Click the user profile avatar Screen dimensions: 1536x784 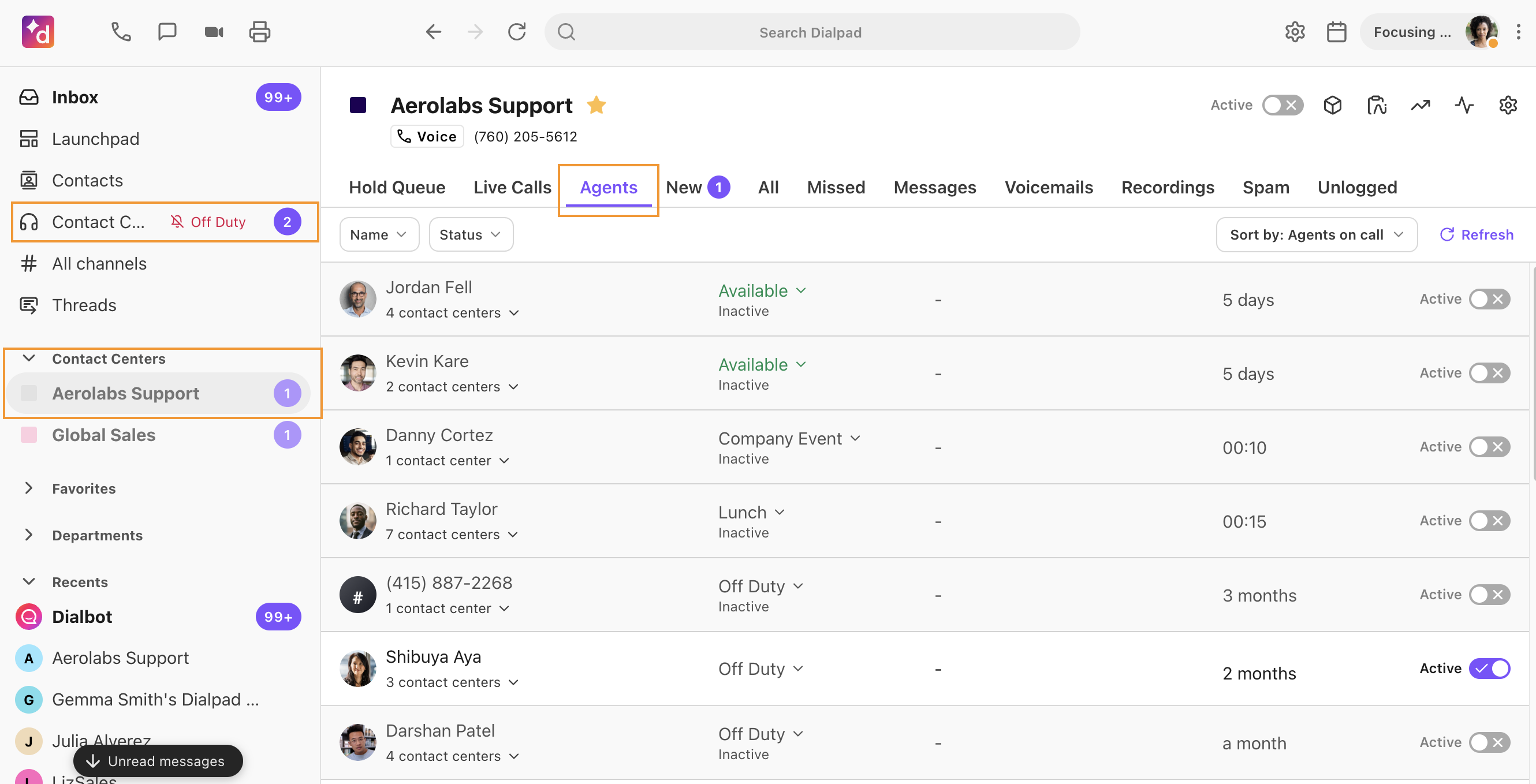[1481, 32]
